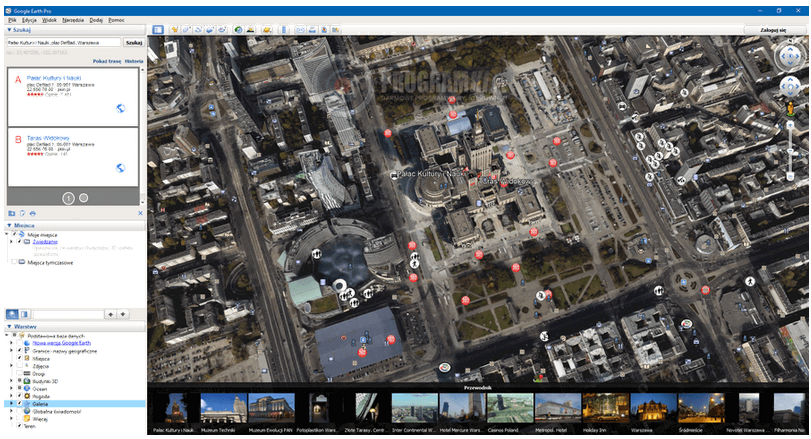Collapse the Miejsca panel header
The height and width of the screenshot is (439, 811).
(x=75, y=225)
